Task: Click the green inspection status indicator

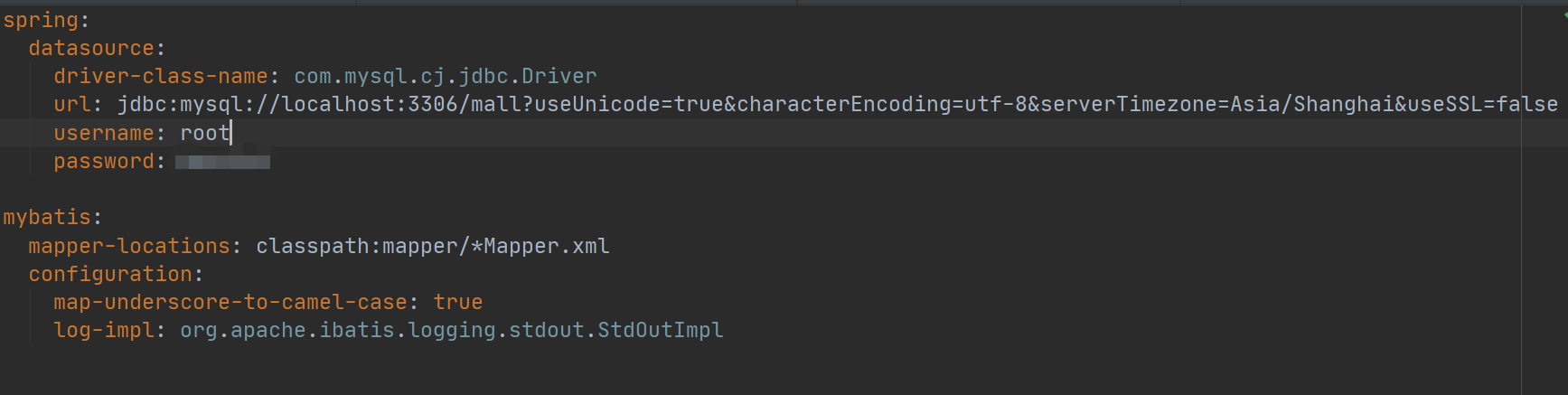Action: click(x=1563, y=15)
